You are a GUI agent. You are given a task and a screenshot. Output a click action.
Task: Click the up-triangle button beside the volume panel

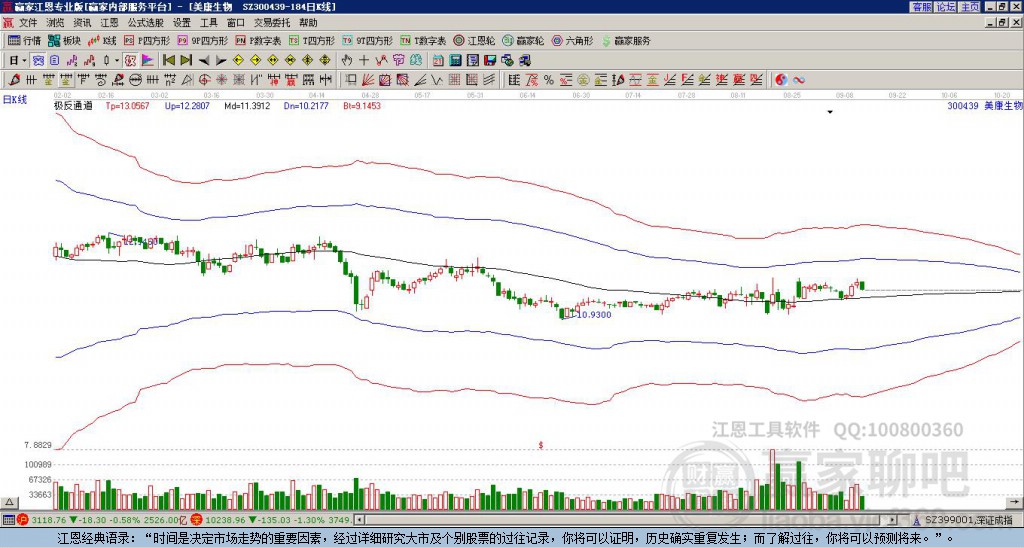click(9, 502)
